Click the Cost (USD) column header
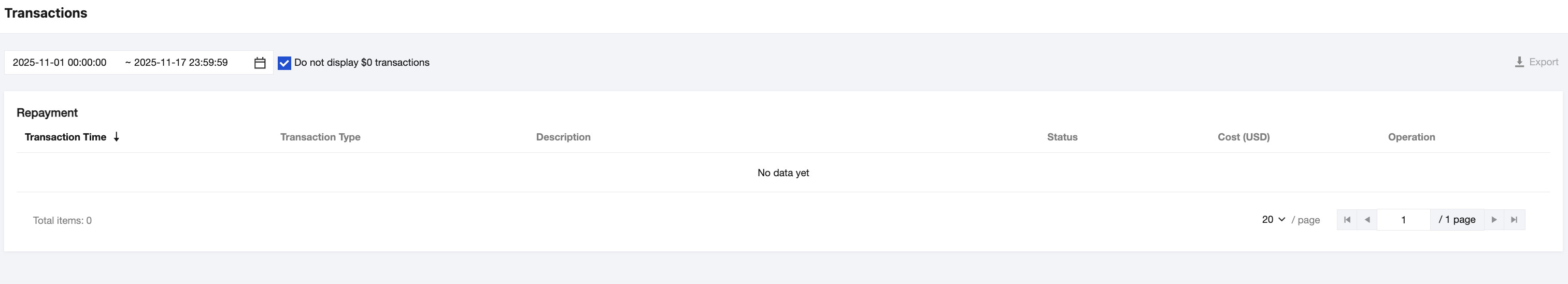1568x284 pixels. click(x=1244, y=137)
